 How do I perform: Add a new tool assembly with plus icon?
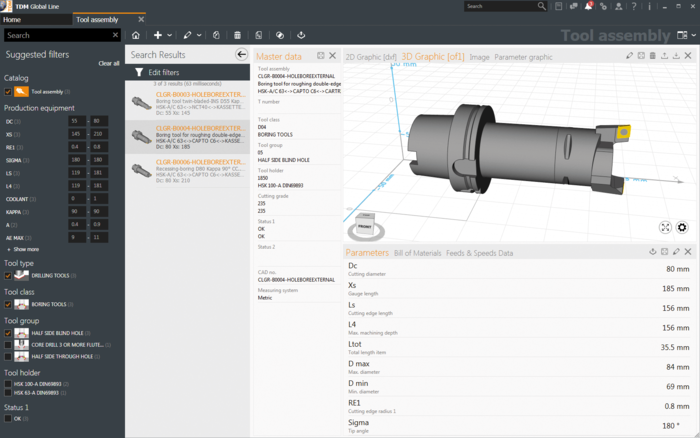pos(158,35)
